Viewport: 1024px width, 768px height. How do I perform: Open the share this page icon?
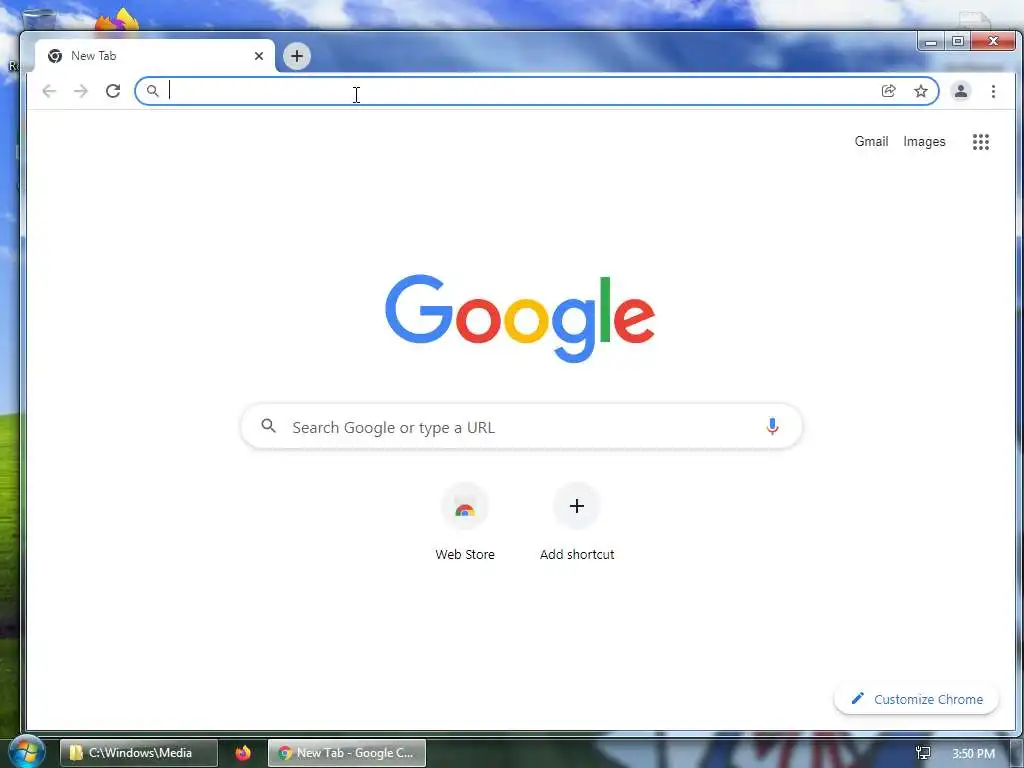point(888,91)
